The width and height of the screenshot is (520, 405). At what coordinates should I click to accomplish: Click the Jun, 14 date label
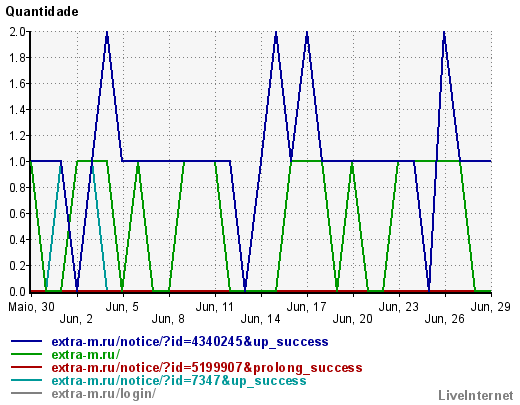coord(260,319)
